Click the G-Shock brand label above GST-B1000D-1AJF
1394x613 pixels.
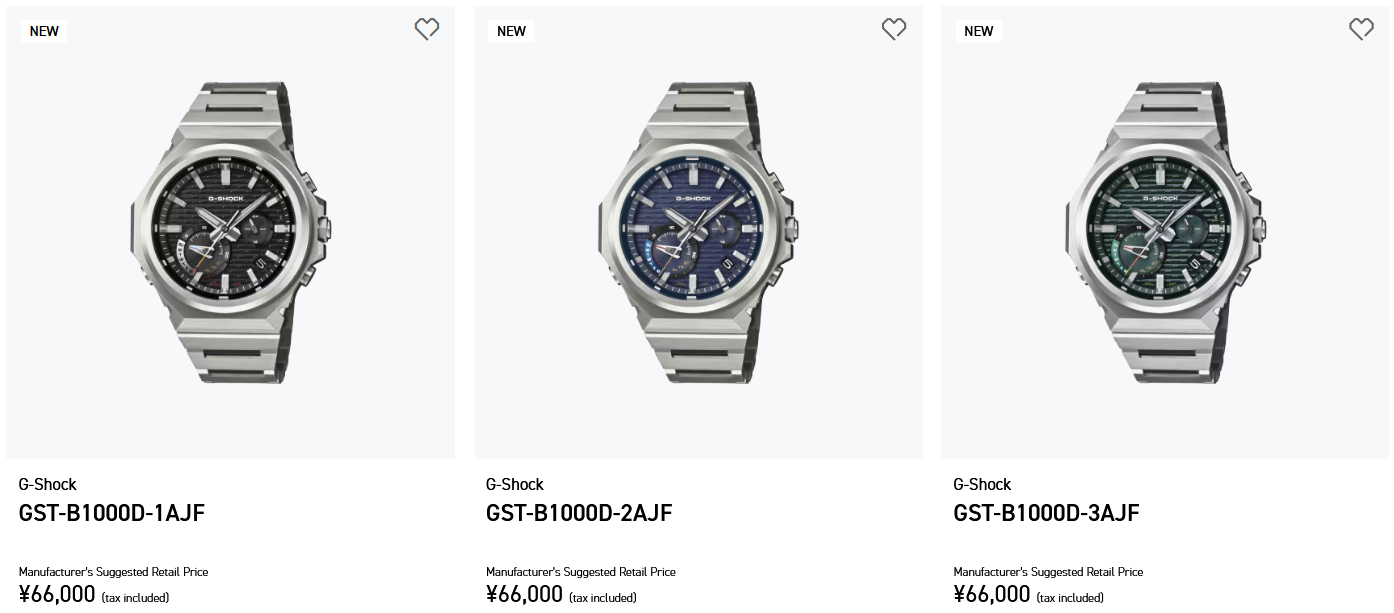point(48,484)
